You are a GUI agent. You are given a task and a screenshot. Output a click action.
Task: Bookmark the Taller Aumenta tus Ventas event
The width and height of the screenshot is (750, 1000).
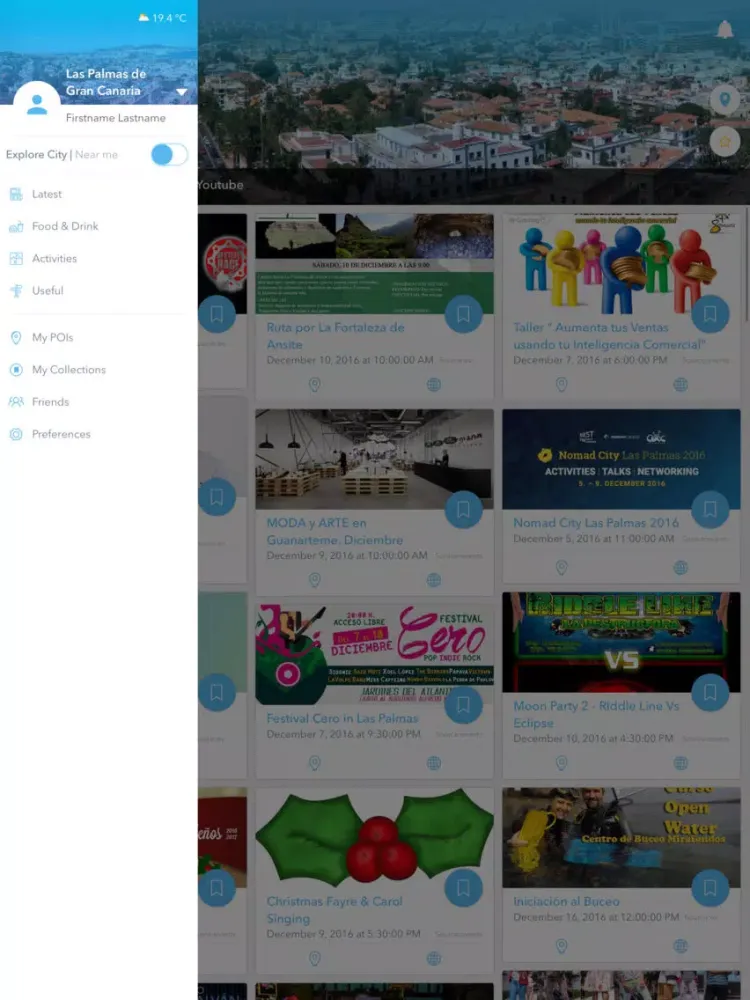[x=710, y=314]
